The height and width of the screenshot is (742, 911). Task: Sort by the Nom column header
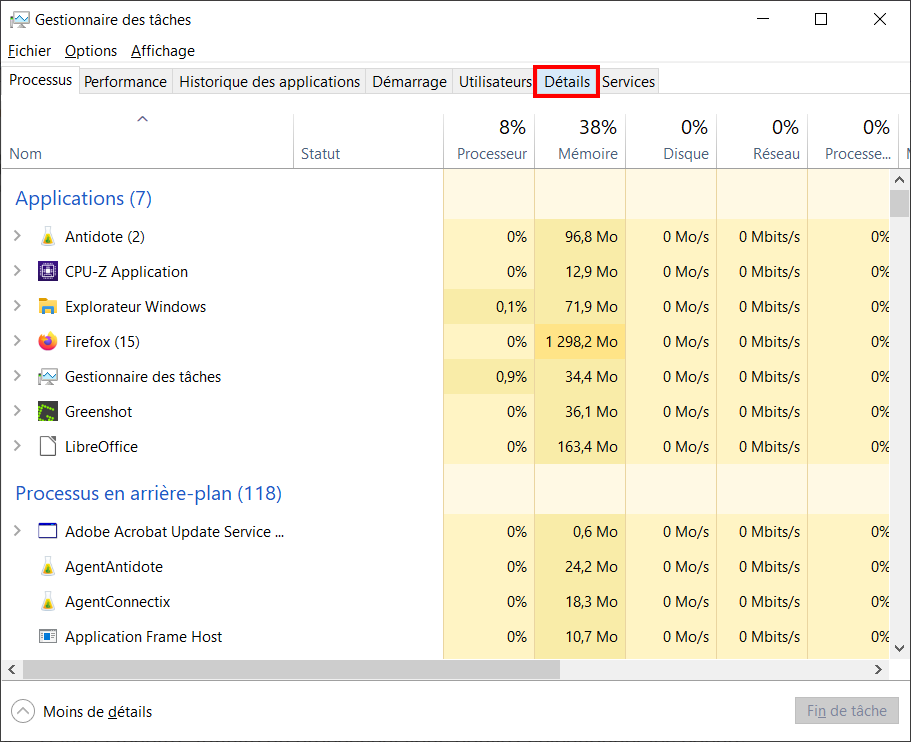click(x=148, y=141)
